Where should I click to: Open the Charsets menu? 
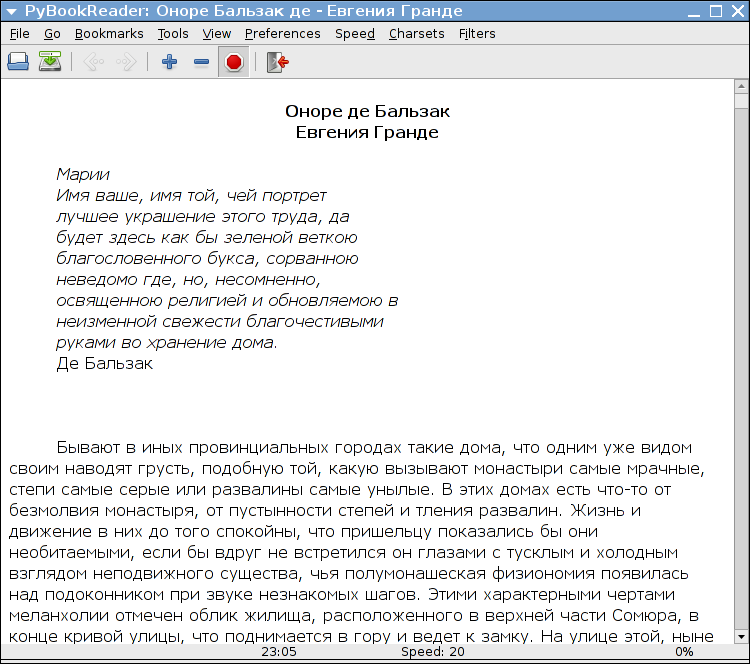tap(417, 33)
